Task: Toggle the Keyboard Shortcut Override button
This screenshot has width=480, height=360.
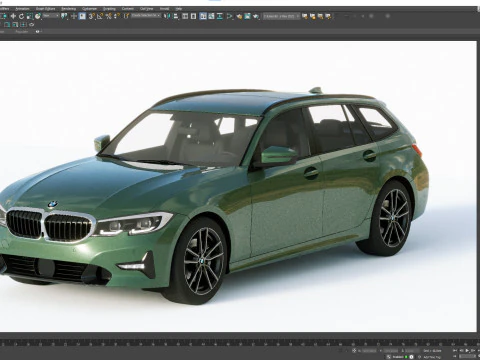Action: pyautogui.click(x=82, y=16)
